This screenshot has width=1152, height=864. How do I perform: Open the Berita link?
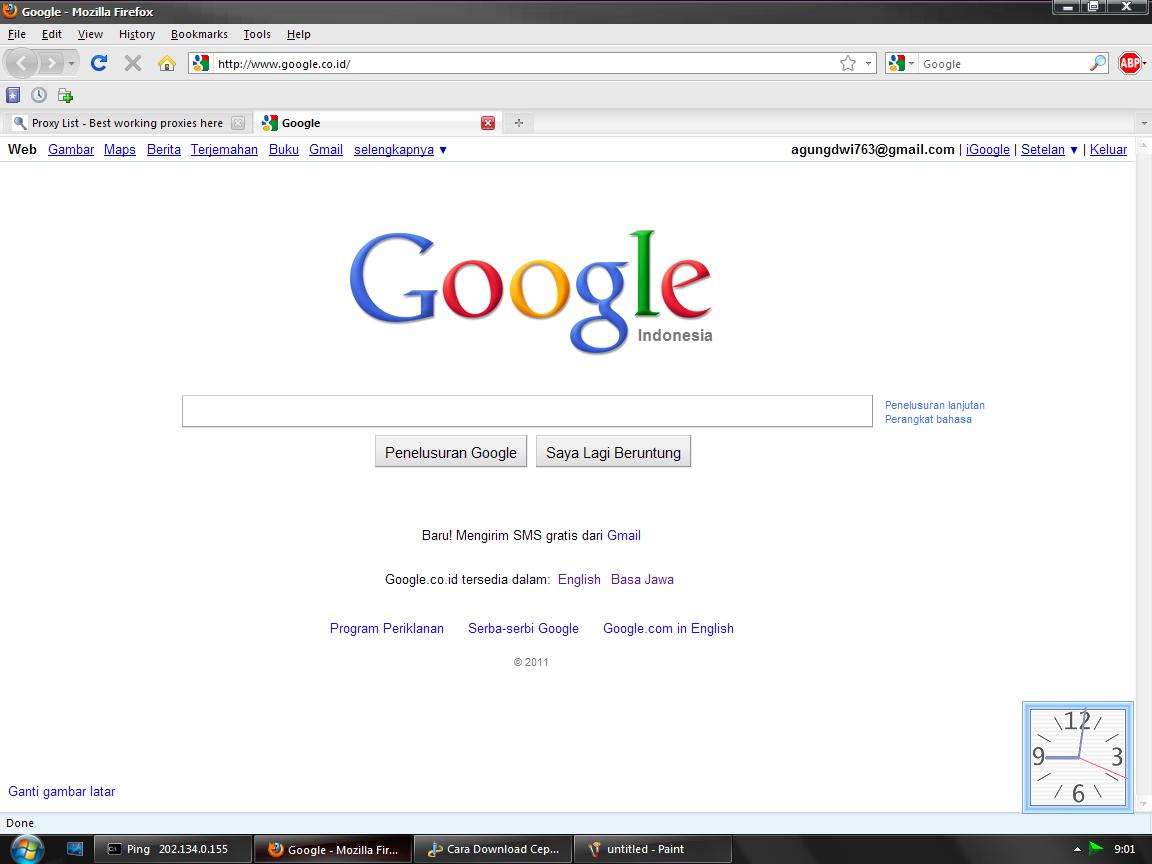pos(164,150)
